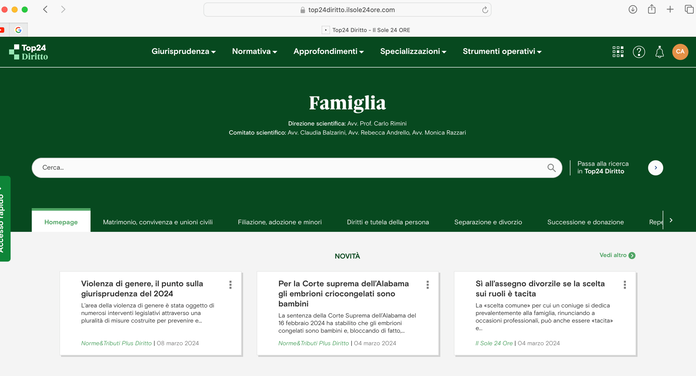Open the YouTube favorite icon
This screenshot has height=376, width=696.
tap(2, 30)
